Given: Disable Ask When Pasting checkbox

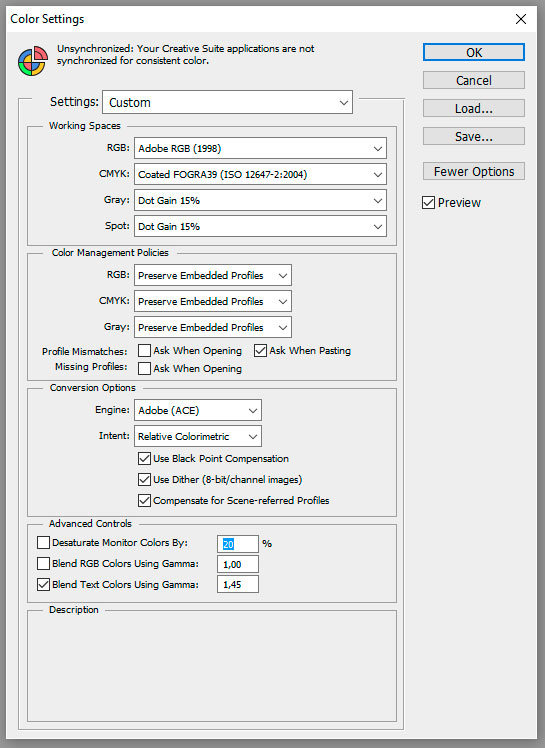Looking at the screenshot, I should point(260,351).
